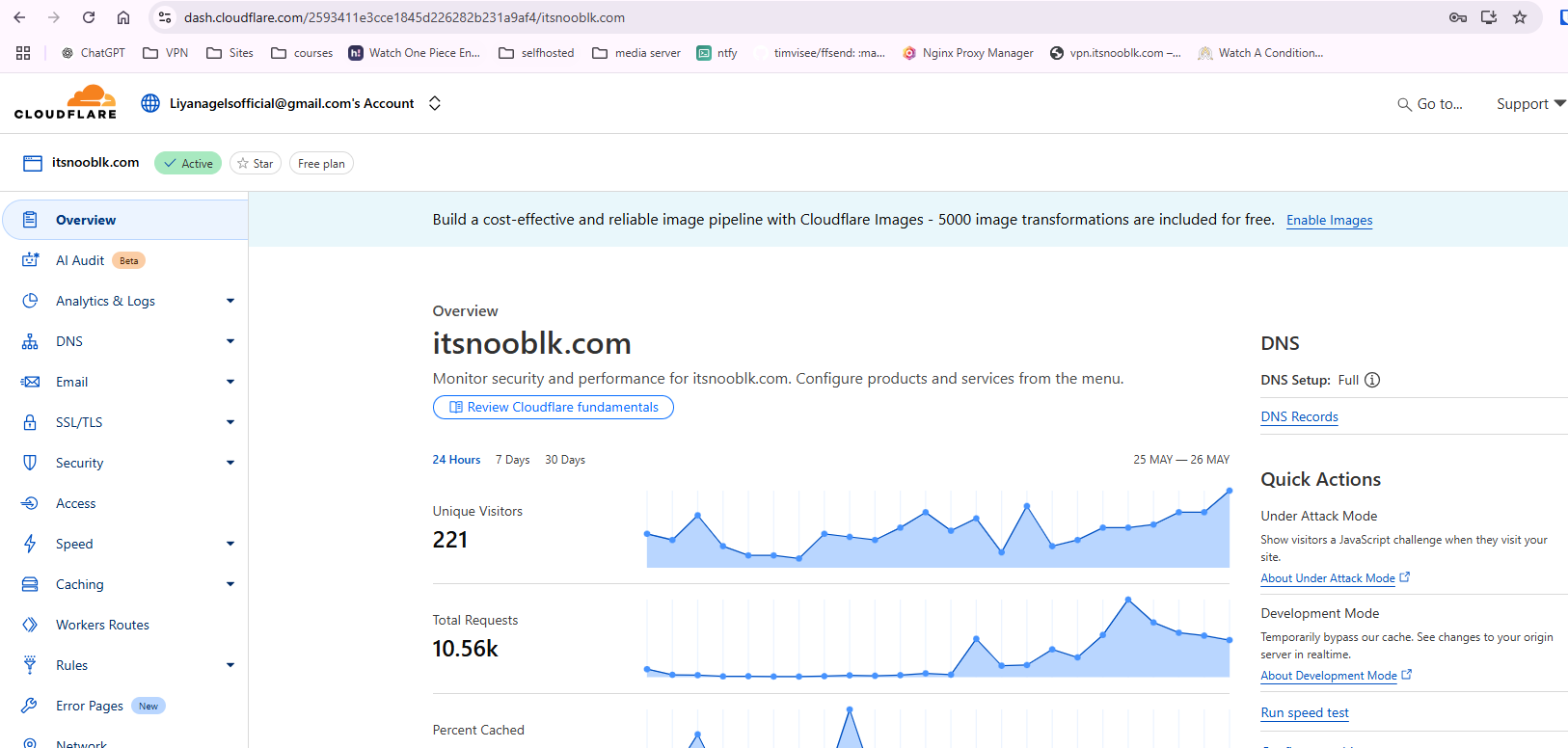Select the 24 Hours time range
1568x748 pixels.
(456, 460)
